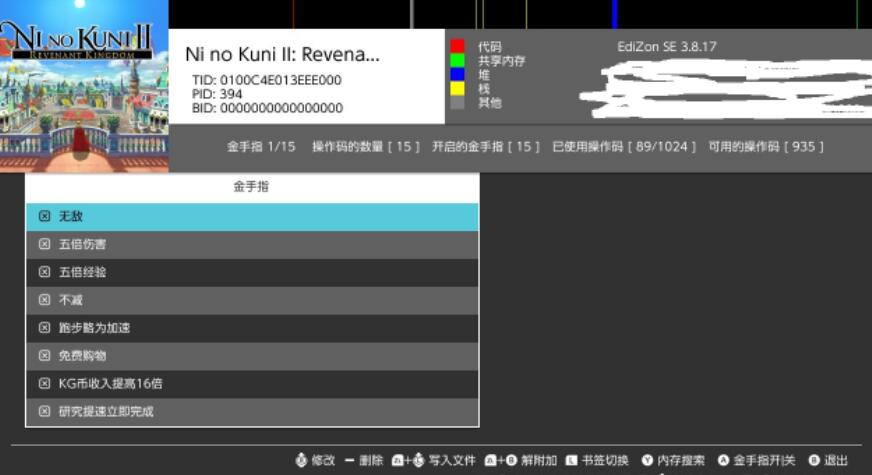Viewport: 872px width, 475px height.
Task: Click the 操作码的数量 [ 15 ] status entry
Action: click(365, 147)
